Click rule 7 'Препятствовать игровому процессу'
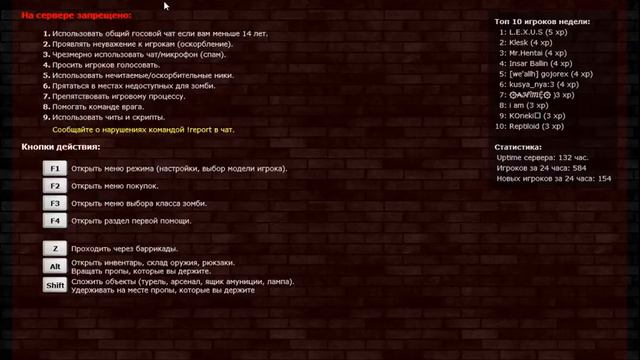Screen dimensions: 640x360 [114, 97]
